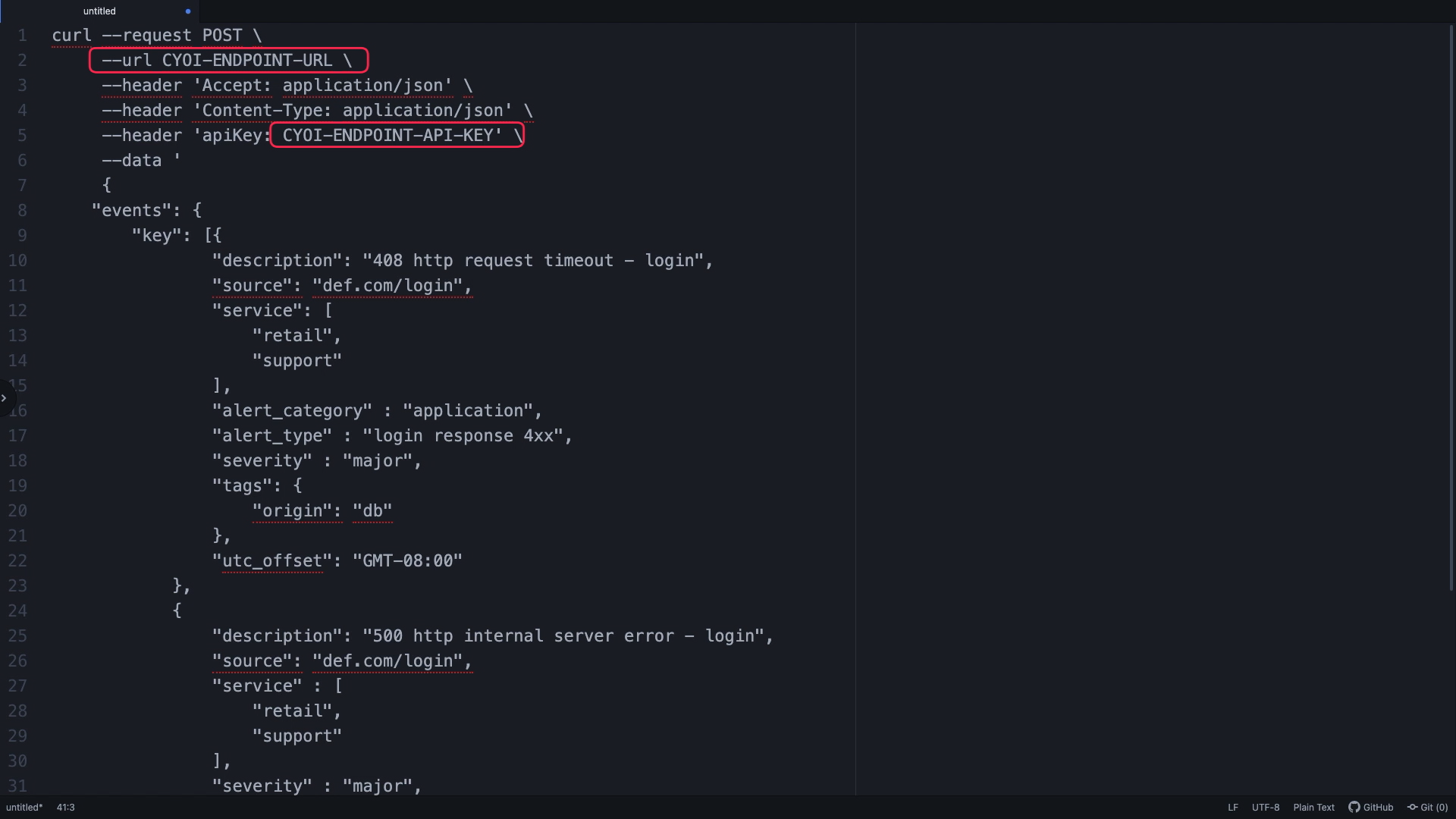Open go-to-line via 41:3 cursor position

pos(65,808)
